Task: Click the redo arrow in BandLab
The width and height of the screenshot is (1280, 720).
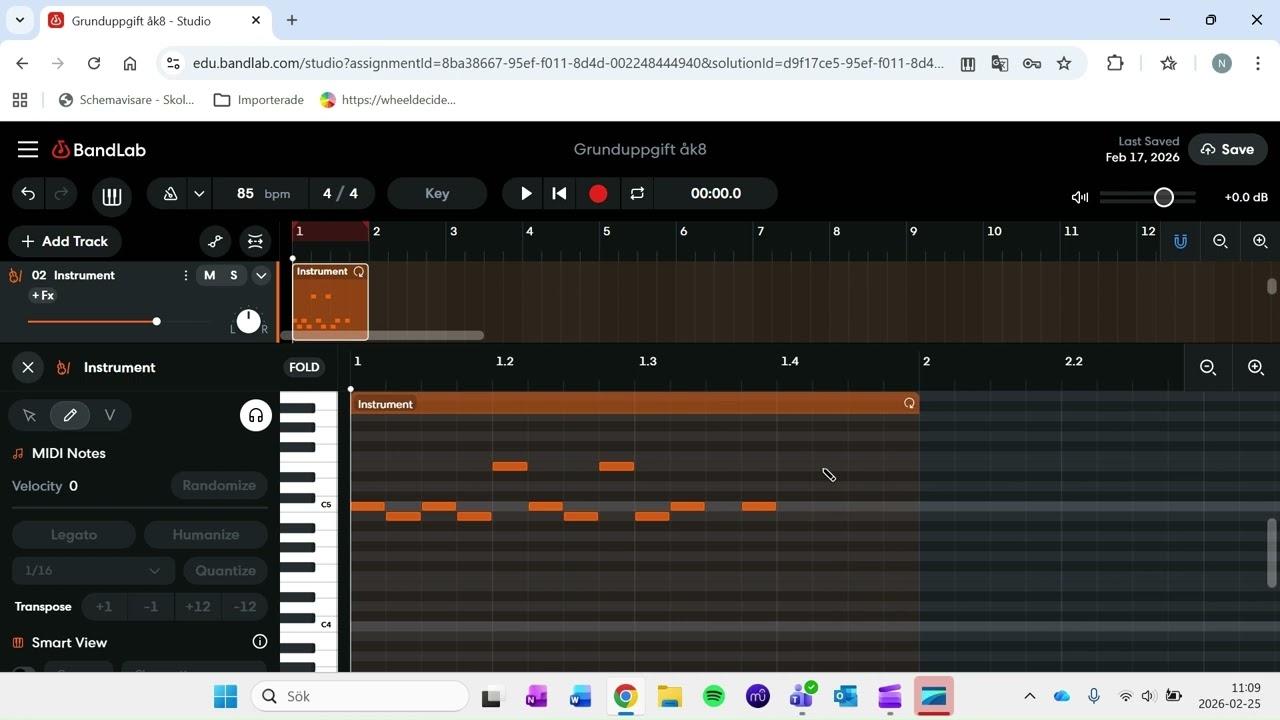Action: coord(61,194)
